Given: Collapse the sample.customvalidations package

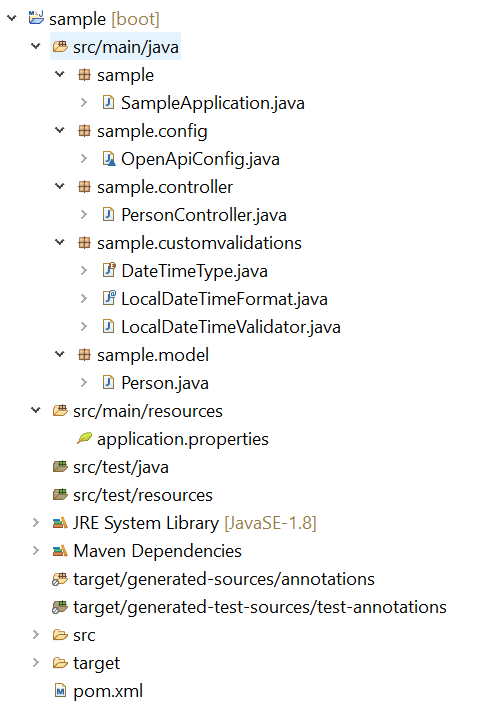Looking at the screenshot, I should tap(60, 242).
